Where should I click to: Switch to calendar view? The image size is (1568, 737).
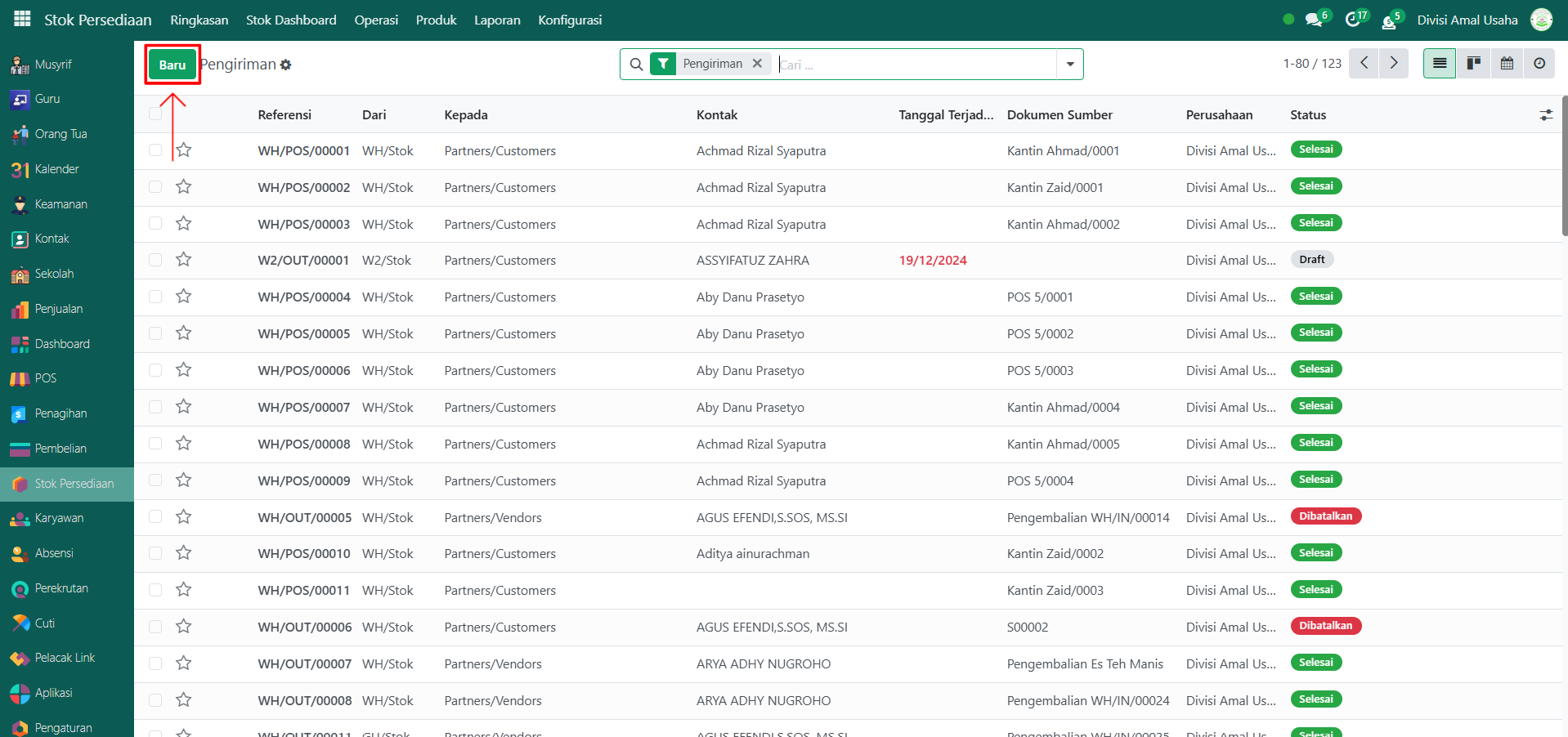tap(1507, 64)
